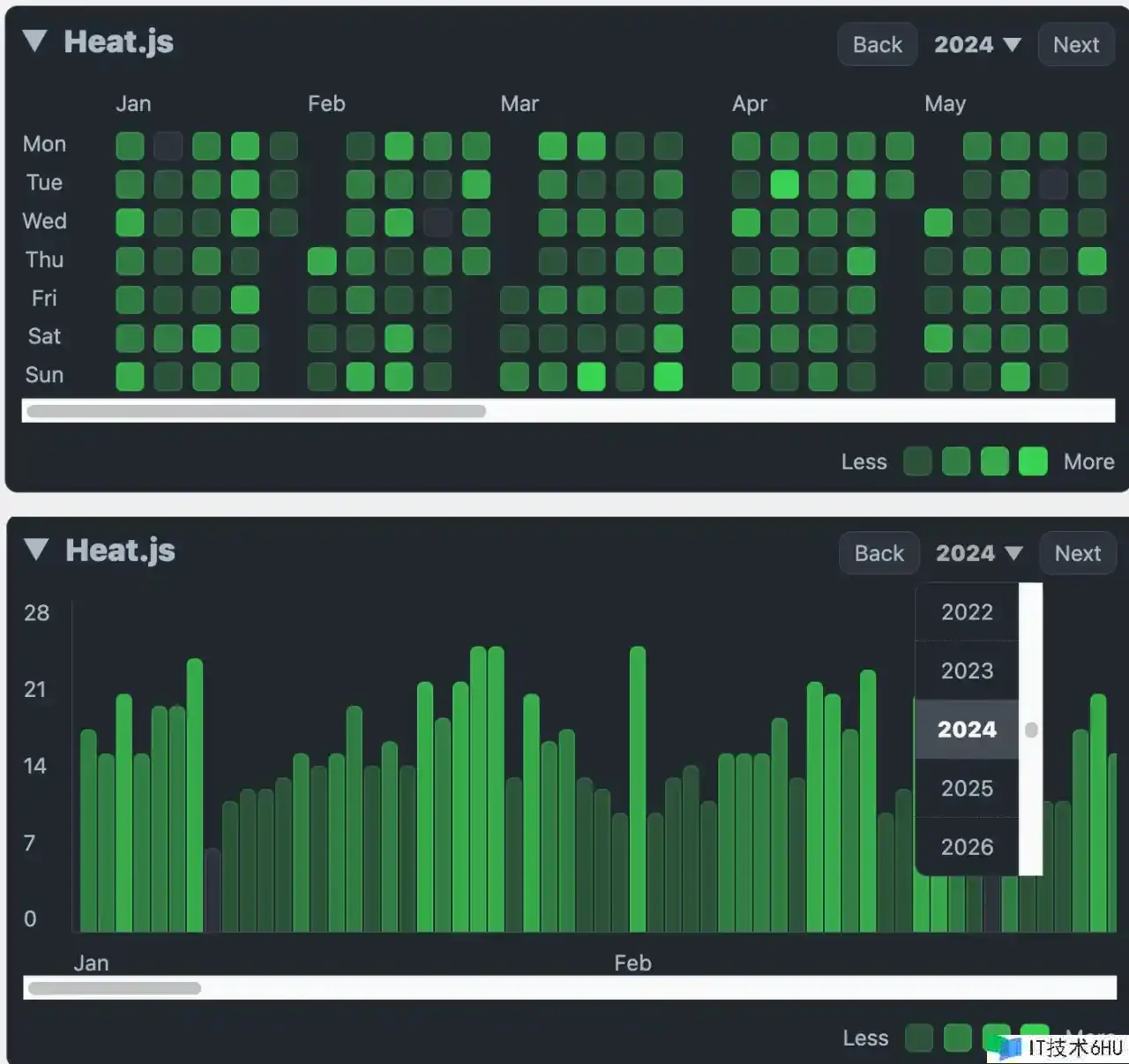Open 2024 year dropdown in top panel
This screenshot has width=1129, height=1064.
[x=977, y=45]
